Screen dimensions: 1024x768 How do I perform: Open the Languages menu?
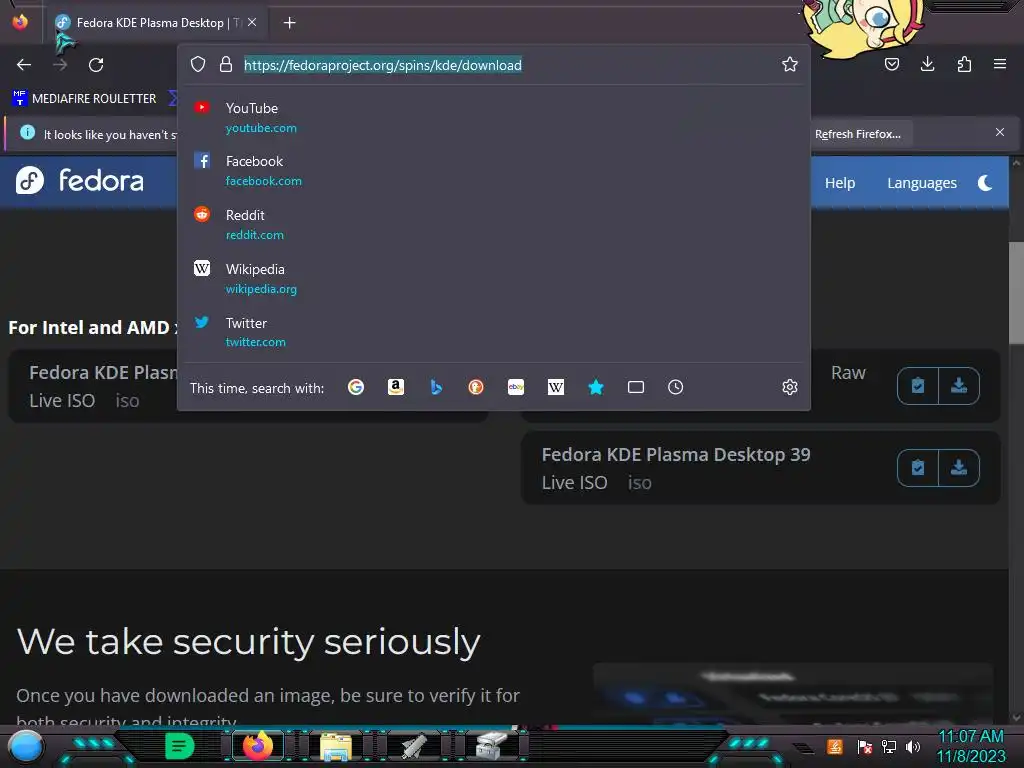tap(921, 183)
